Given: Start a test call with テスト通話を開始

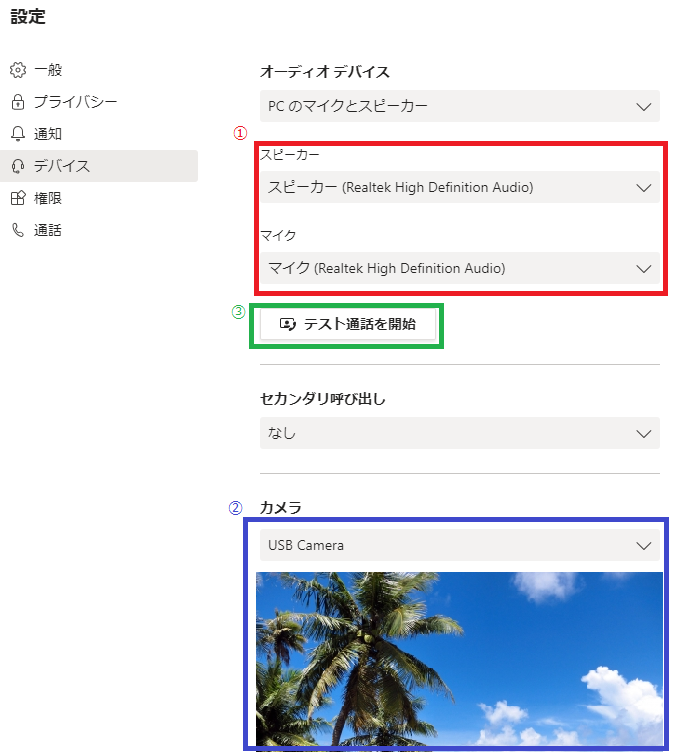Looking at the screenshot, I should pos(348,324).
